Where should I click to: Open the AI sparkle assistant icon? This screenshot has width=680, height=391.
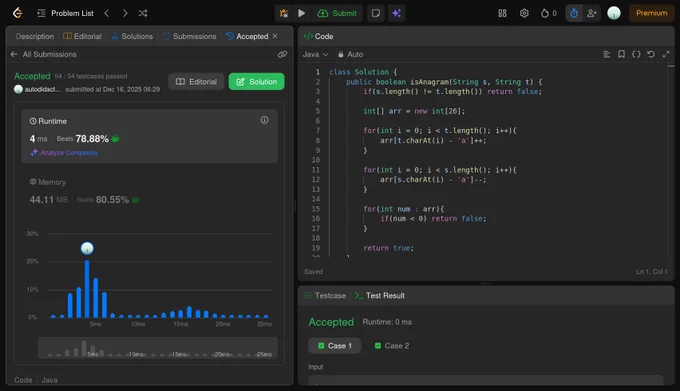click(x=396, y=13)
